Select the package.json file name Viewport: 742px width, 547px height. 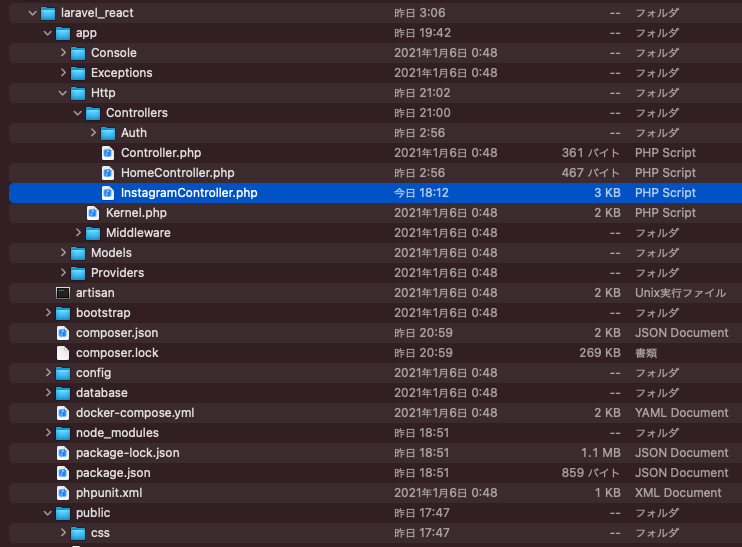[x=113, y=473]
